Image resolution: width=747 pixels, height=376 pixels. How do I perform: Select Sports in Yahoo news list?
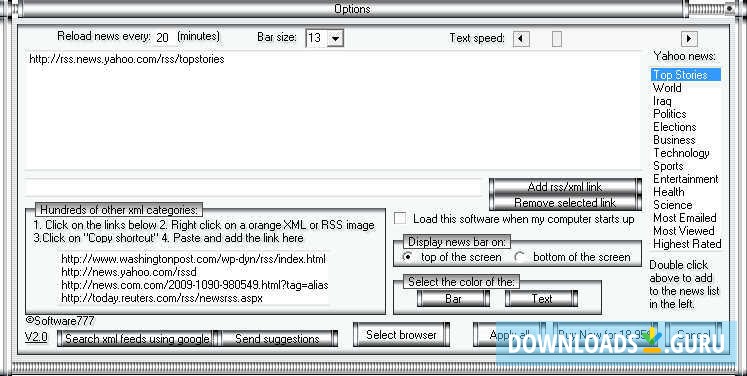pyautogui.click(x=685, y=166)
